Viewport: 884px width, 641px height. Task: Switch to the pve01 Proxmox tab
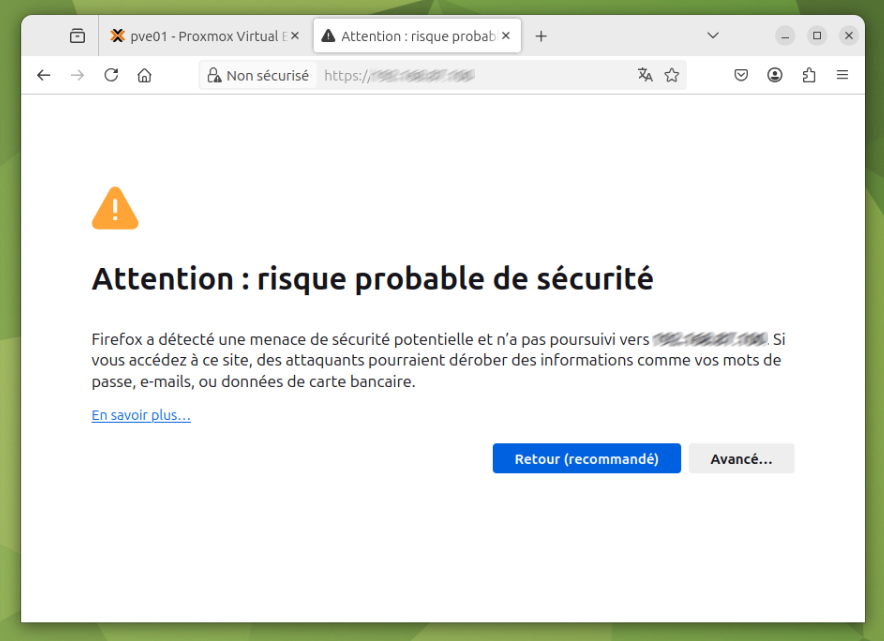(206, 36)
